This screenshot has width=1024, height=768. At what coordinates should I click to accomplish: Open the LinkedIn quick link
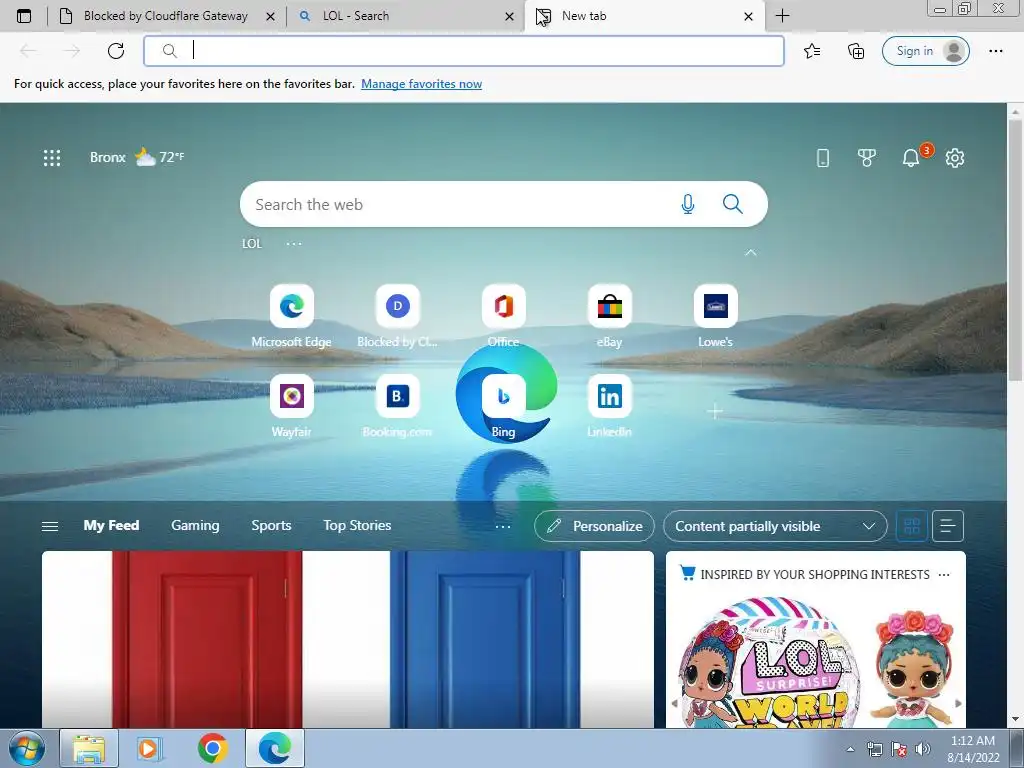[609, 406]
